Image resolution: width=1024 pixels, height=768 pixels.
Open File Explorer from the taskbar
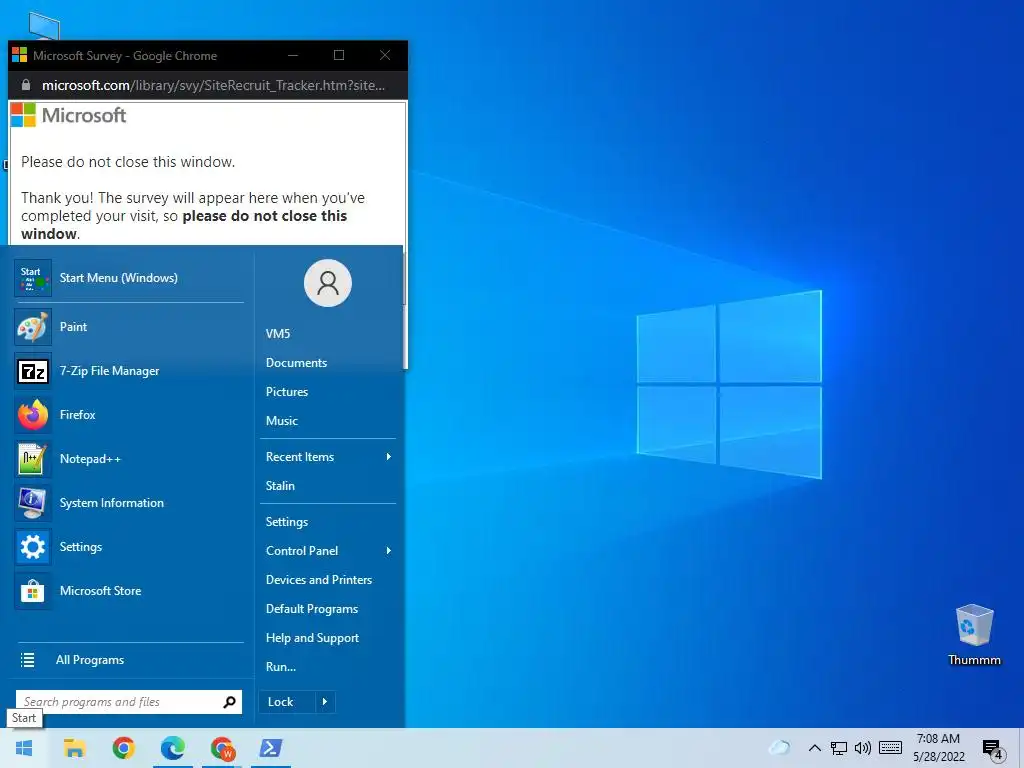click(x=74, y=748)
